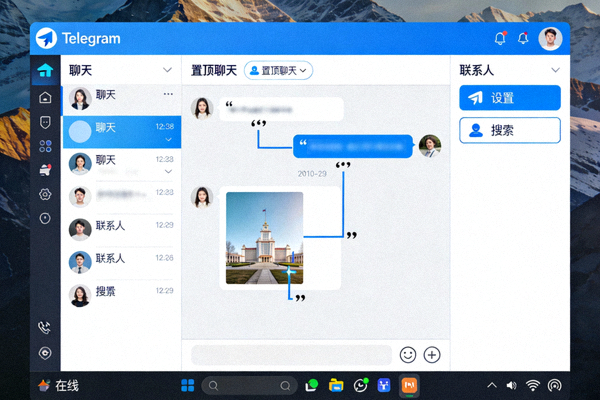Open the emoji smiley picker
This screenshot has width=600, height=400.
pos(408,355)
